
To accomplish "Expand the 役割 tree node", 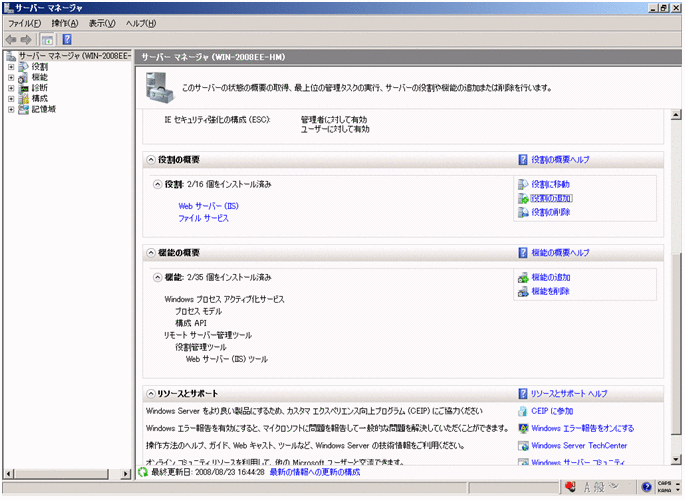I will tap(11, 67).
